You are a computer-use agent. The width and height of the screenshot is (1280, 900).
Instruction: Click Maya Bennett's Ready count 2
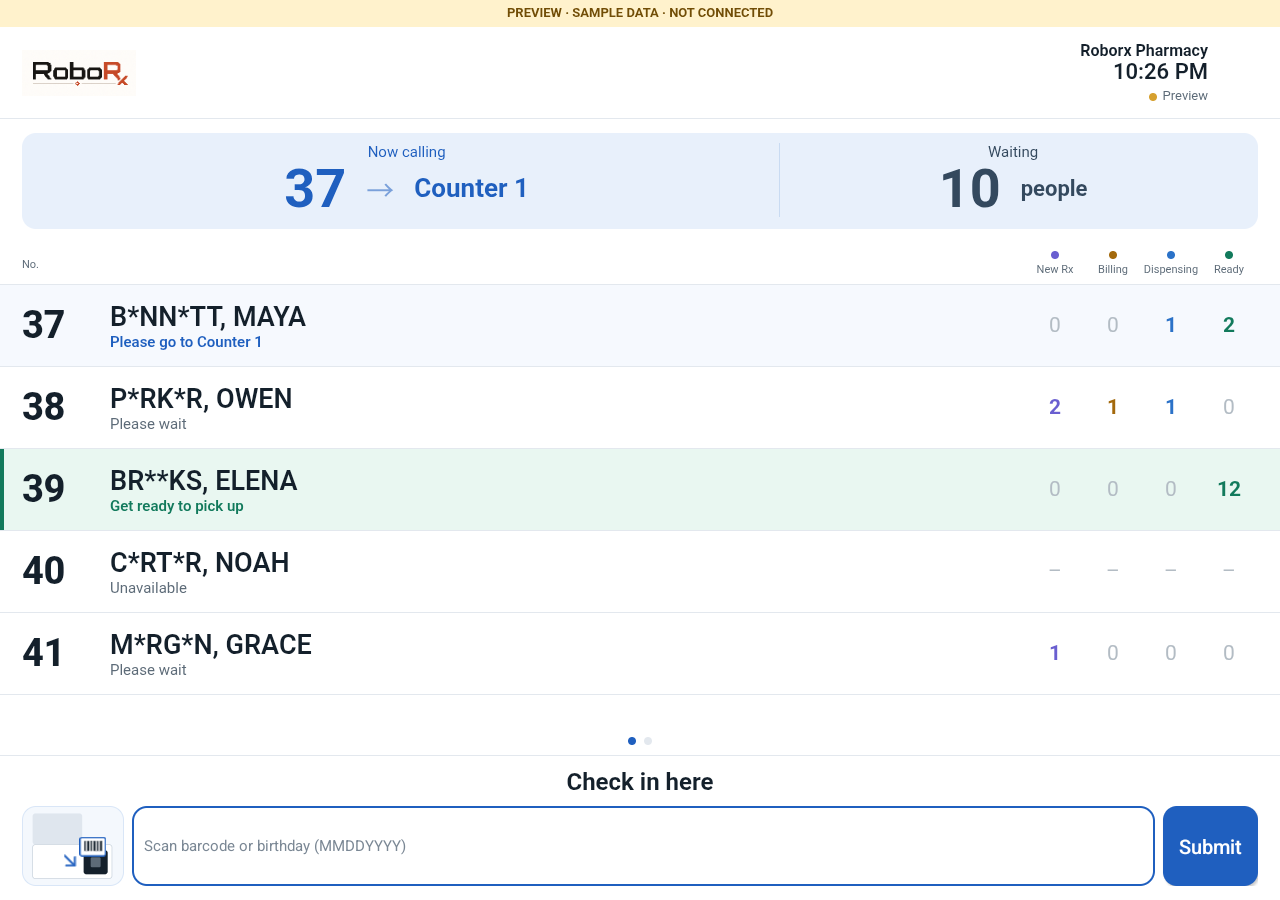click(x=1229, y=325)
